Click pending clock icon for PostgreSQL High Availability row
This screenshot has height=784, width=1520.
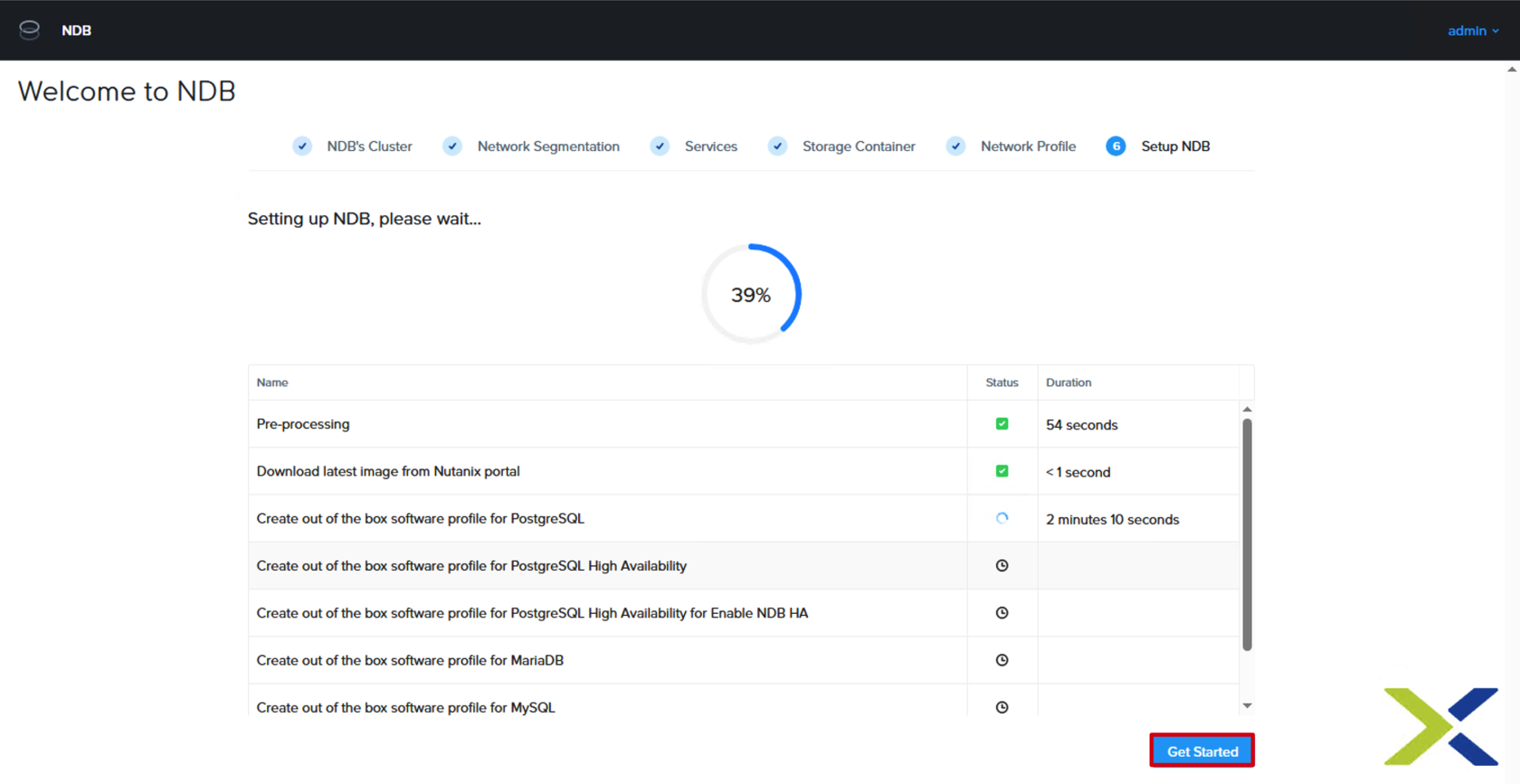tap(1002, 565)
